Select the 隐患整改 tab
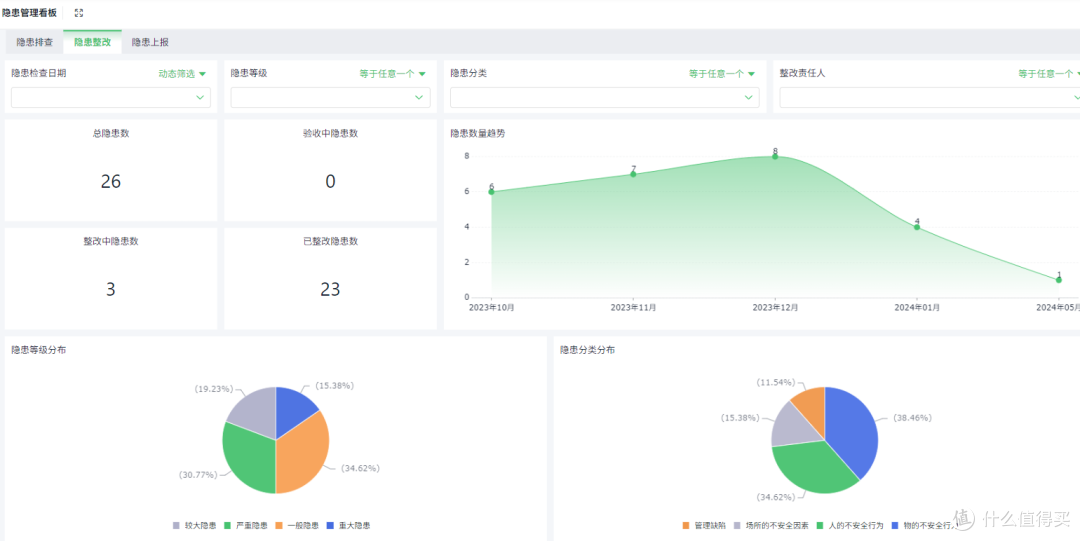This screenshot has width=1080, height=541. (92, 42)
